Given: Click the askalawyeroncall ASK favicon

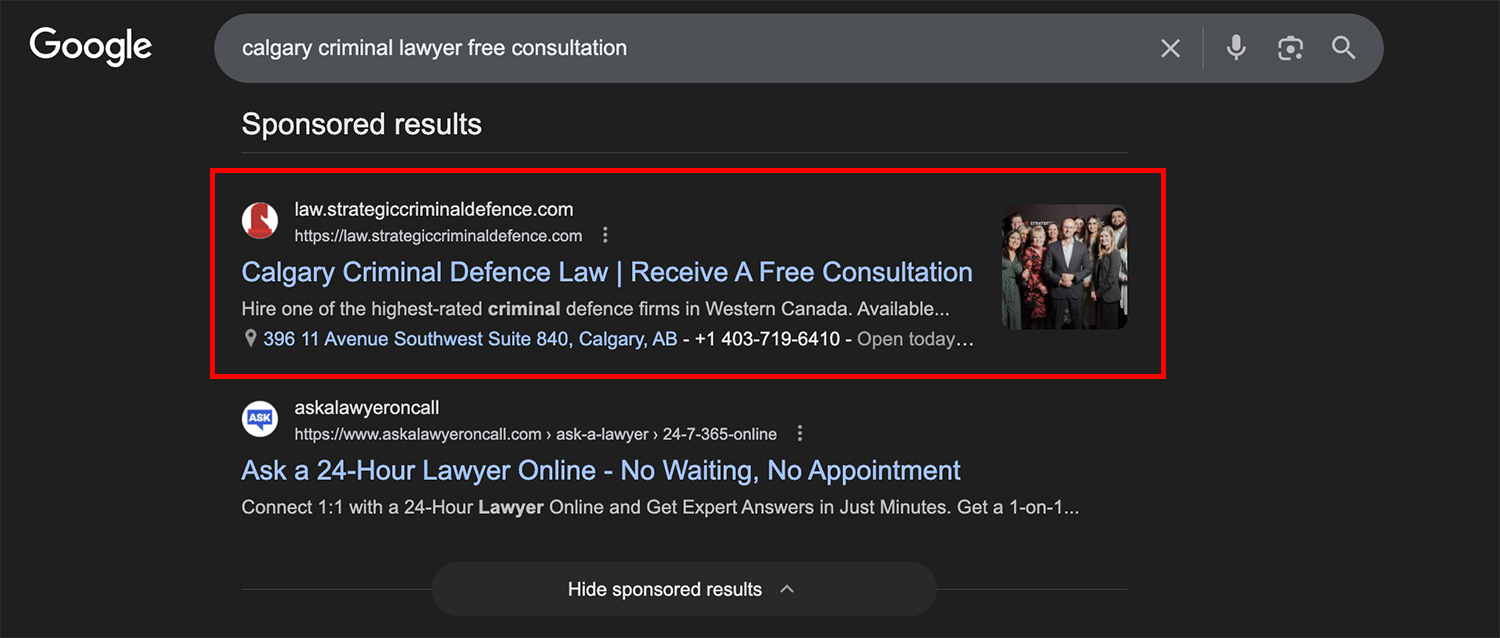Looking at the screenshot, I should pyautogui.click(x=260, y=419).
